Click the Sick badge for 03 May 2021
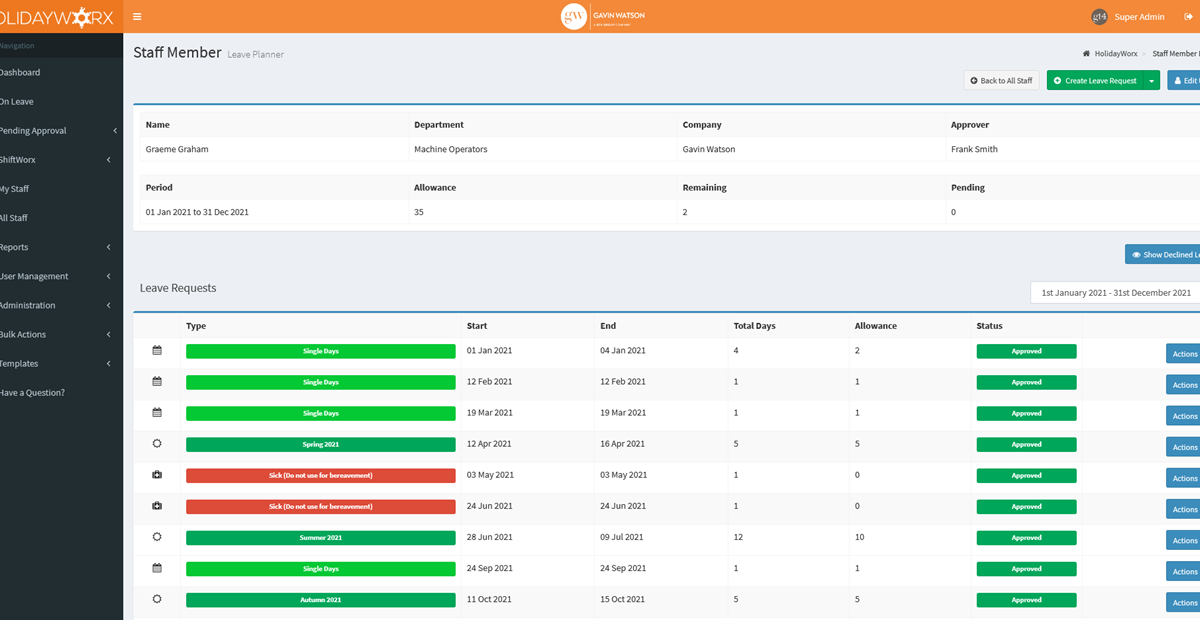This screenshot has width=1200, height=620. [x=320, y=475]
